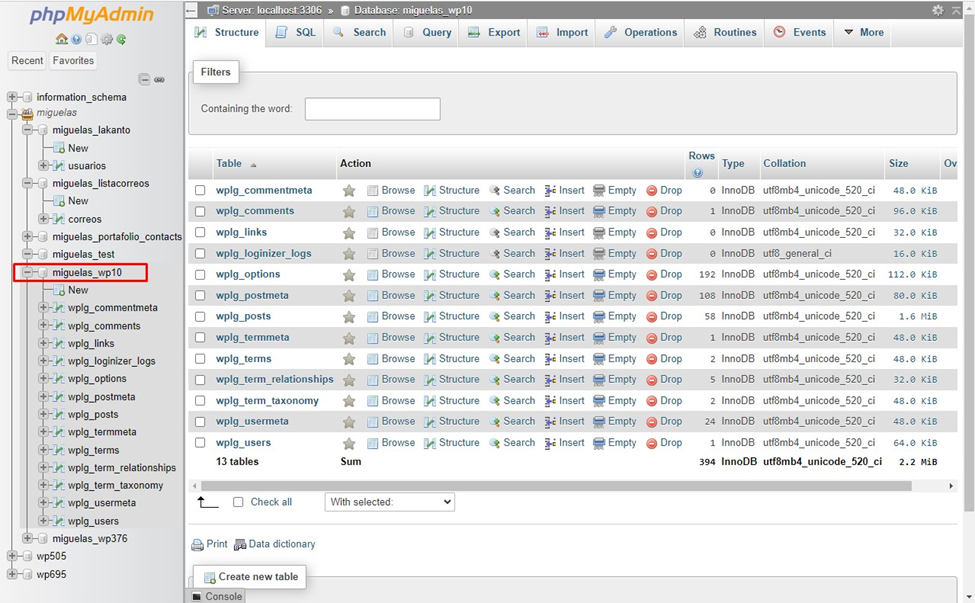
Task: Open navigation panel settings gear icon
Action: [x=107, y=39]
